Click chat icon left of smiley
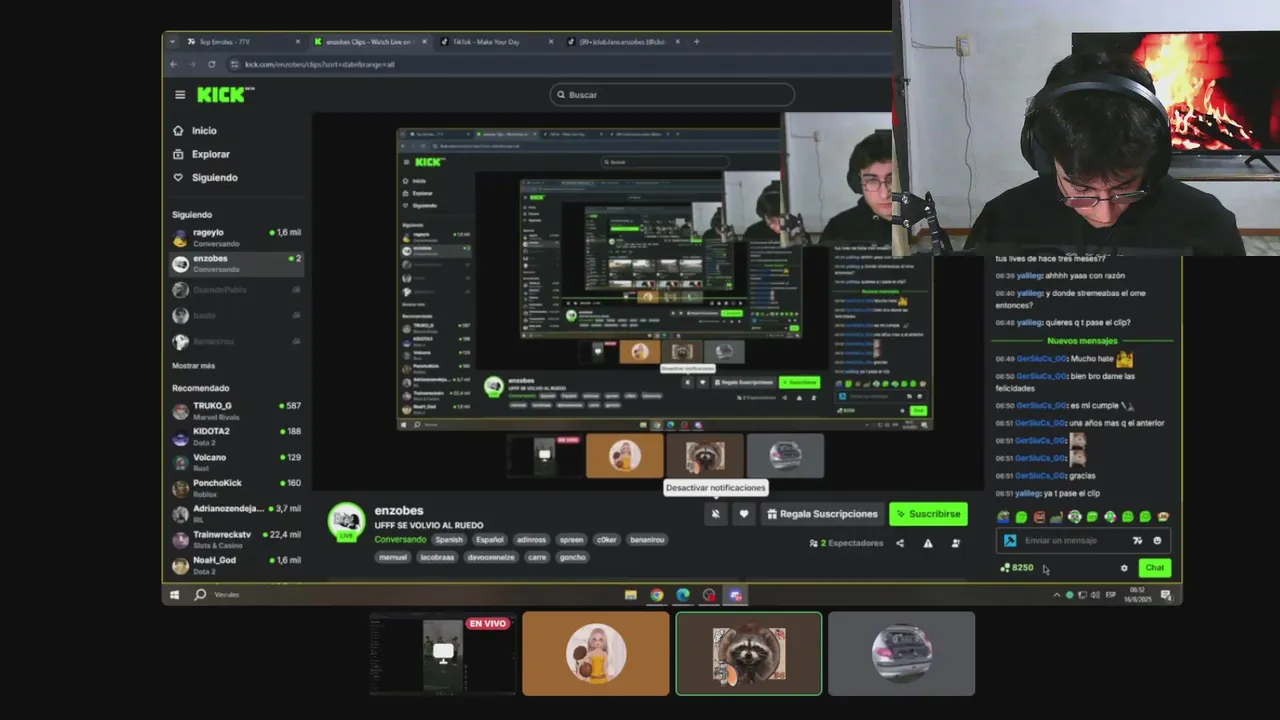 click(1137, 541)
